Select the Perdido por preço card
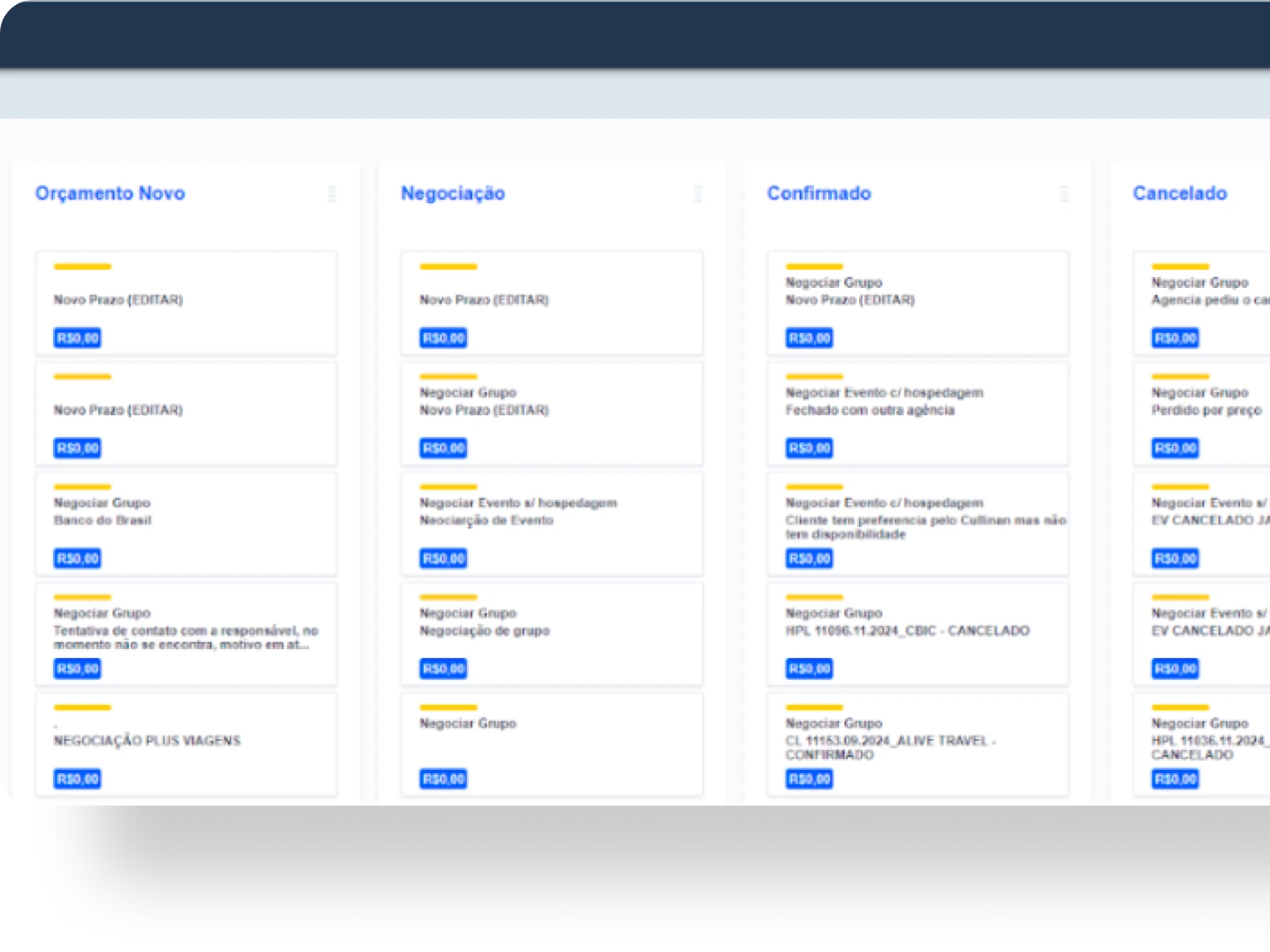Viewport: 1270px width, 952px height. (1206, 411)
